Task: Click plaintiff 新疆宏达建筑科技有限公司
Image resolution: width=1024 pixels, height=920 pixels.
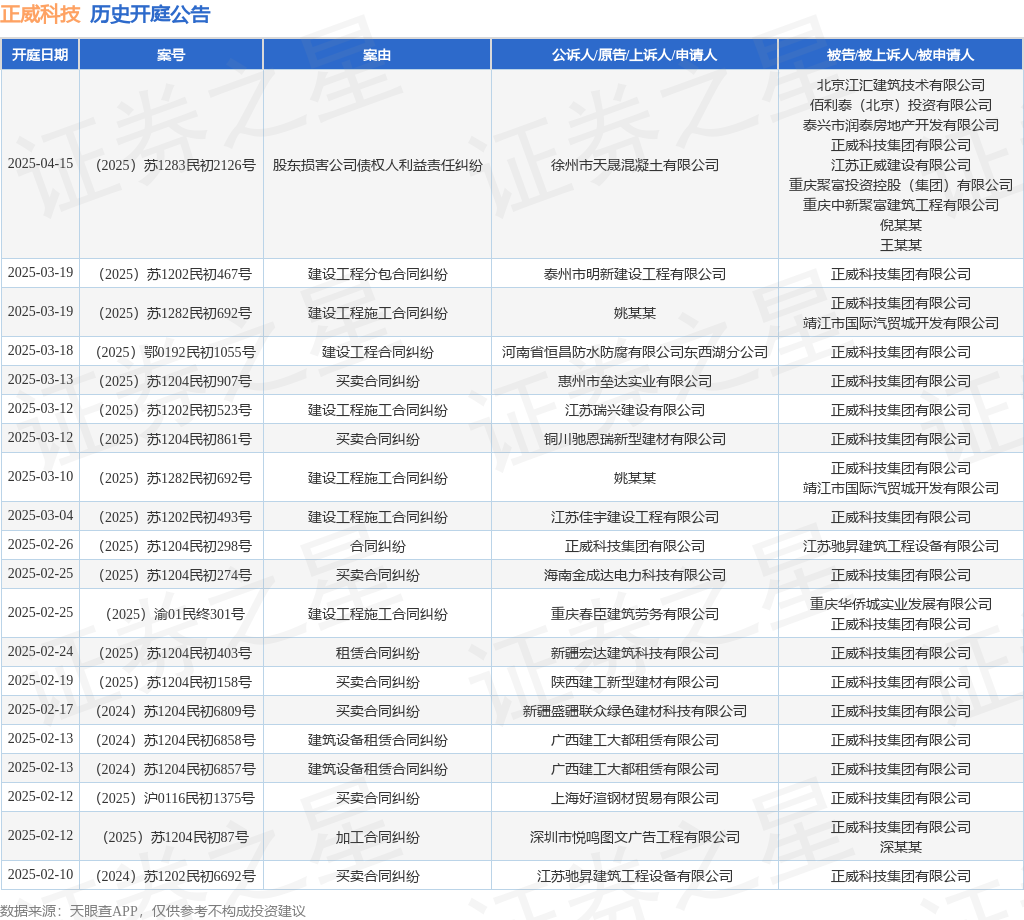Action: point(634,654)
